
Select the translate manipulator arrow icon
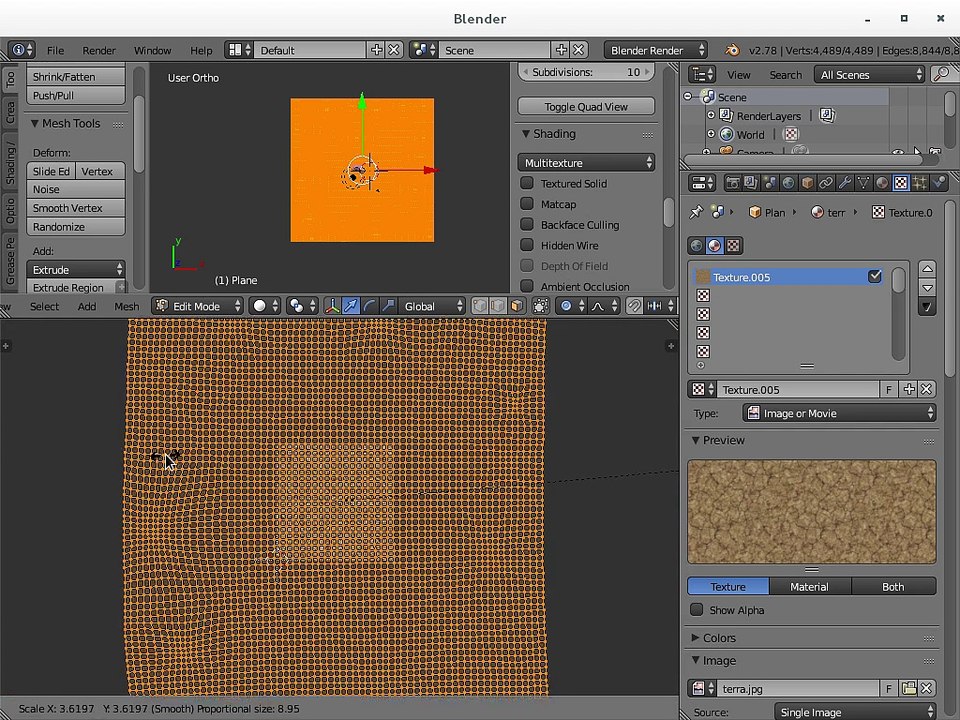pyautogui.click(x=351, y=306)
